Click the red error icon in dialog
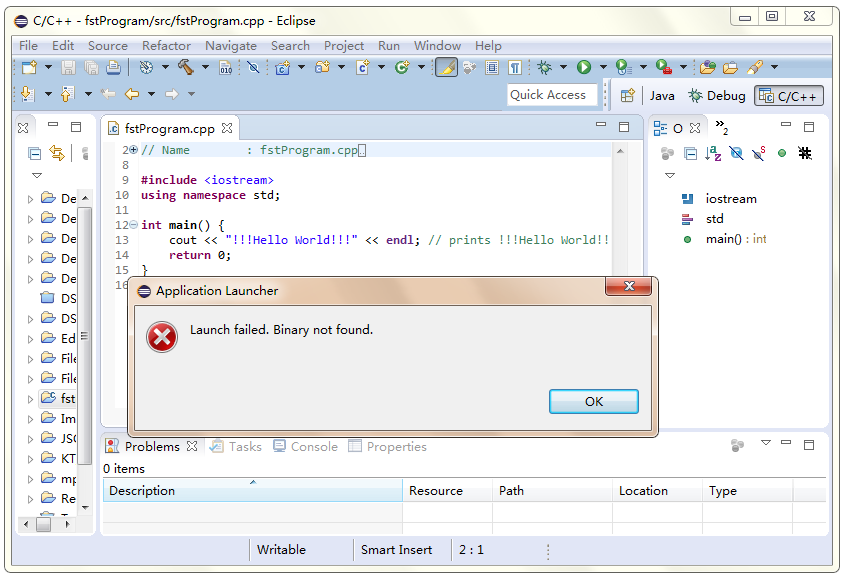 click(162, 337)
